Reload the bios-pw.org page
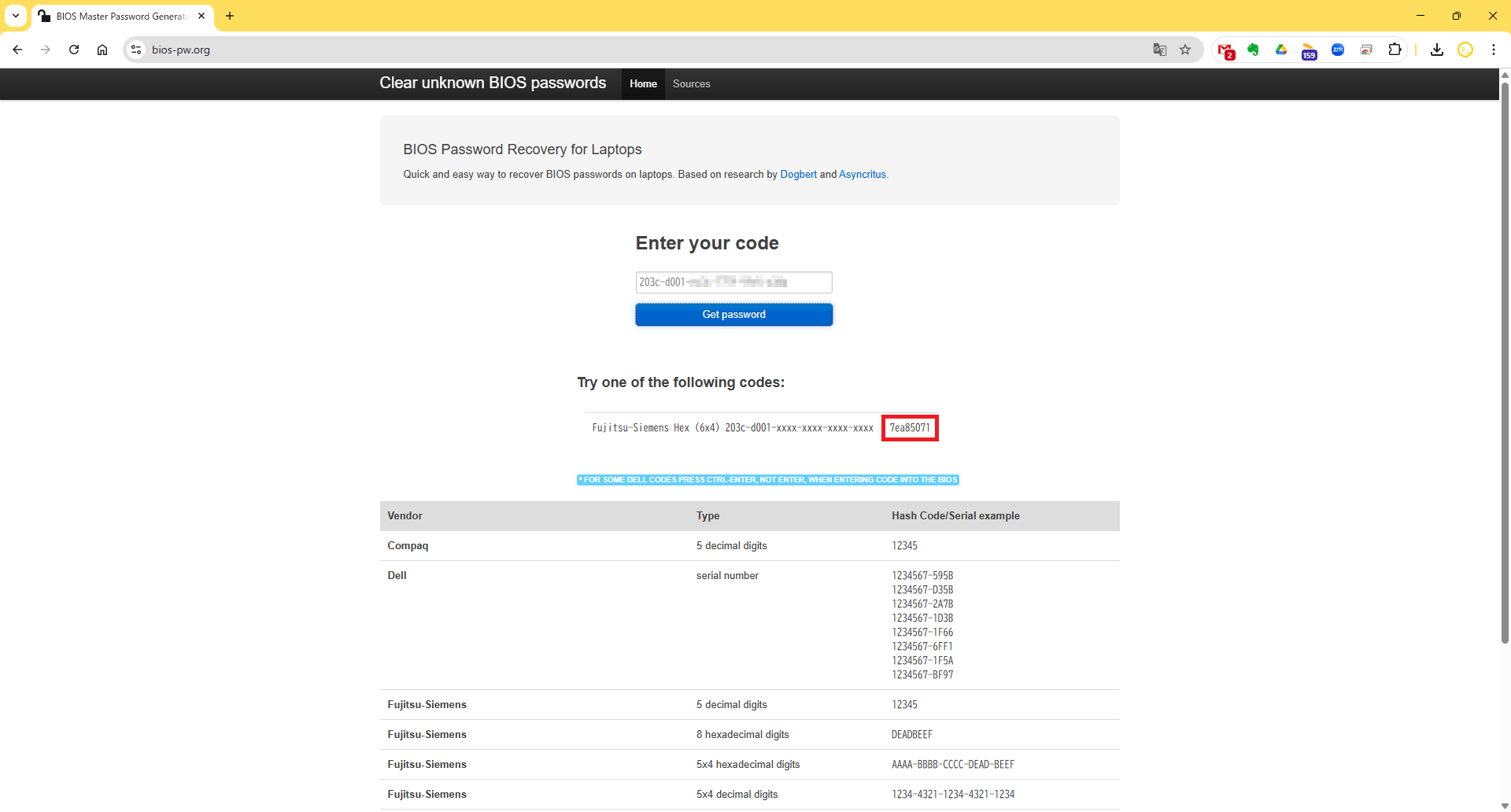Screen dimensions: 1511x812 tap(74, 50)
